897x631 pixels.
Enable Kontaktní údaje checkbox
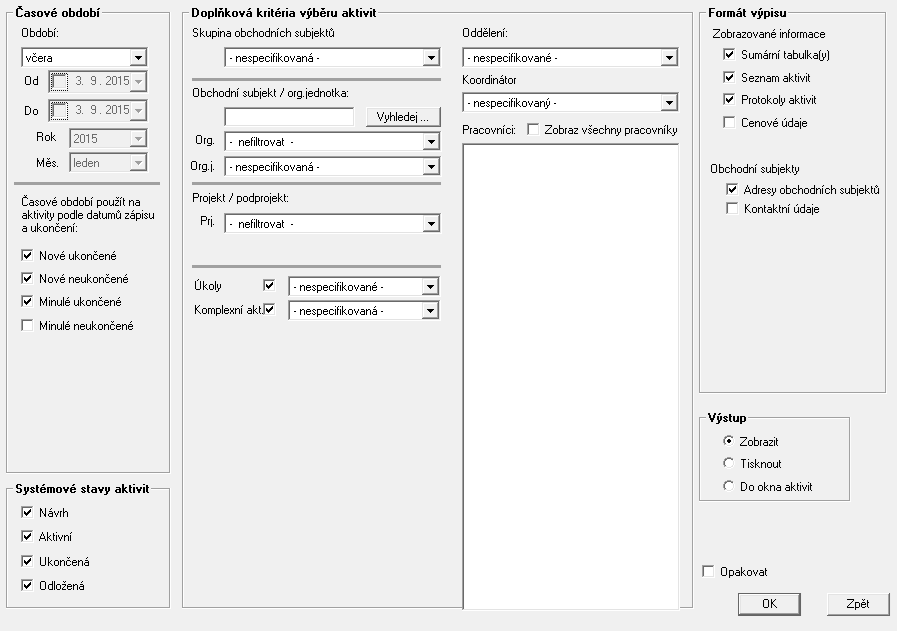click(732, 208)
